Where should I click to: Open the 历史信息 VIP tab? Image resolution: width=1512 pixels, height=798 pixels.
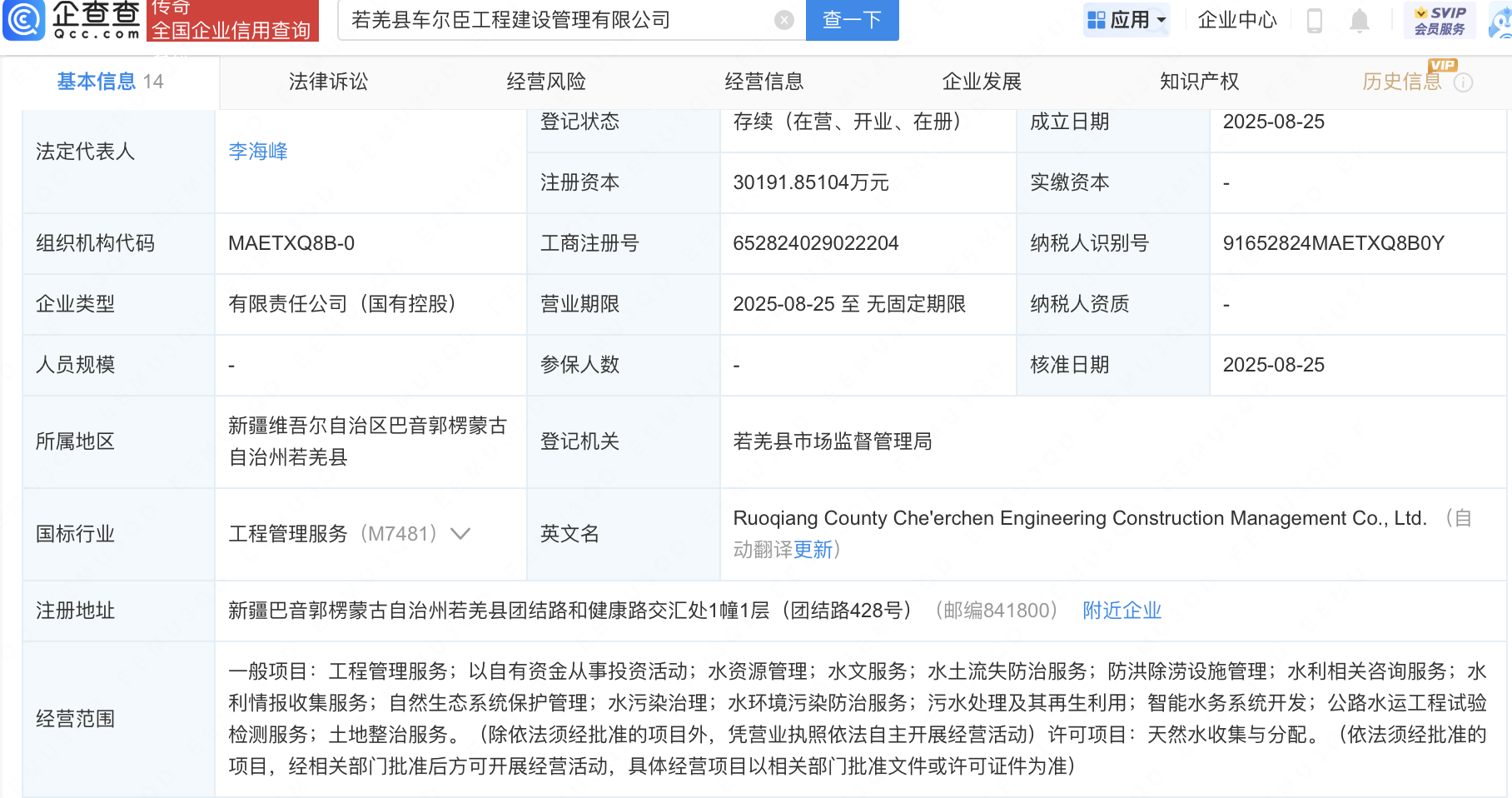click(1401, 82)
